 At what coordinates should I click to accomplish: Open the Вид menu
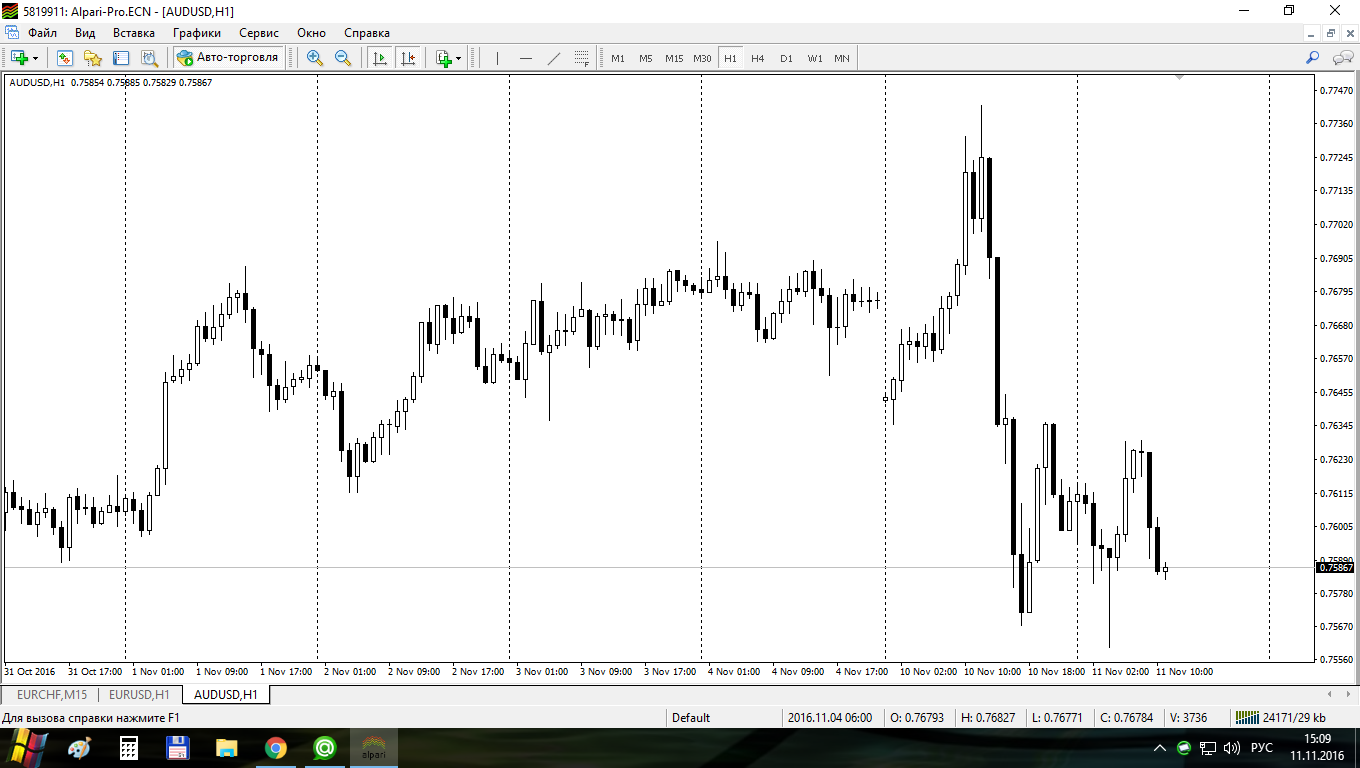tap(85, 33)
